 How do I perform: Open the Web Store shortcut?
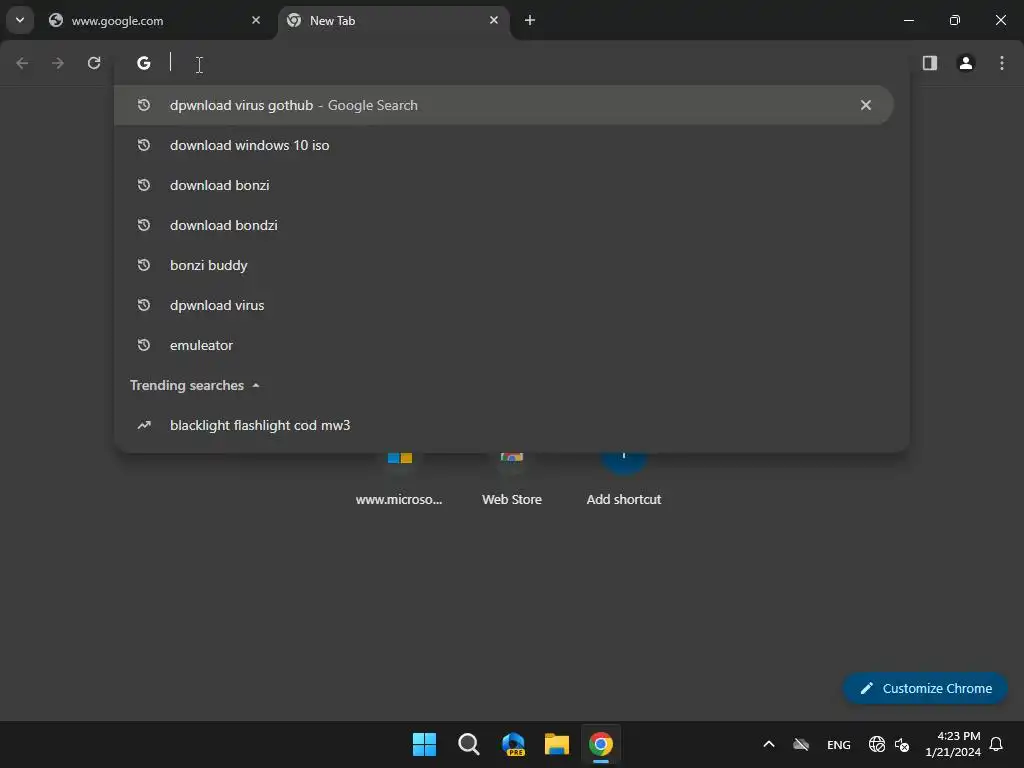pos(512,479)
